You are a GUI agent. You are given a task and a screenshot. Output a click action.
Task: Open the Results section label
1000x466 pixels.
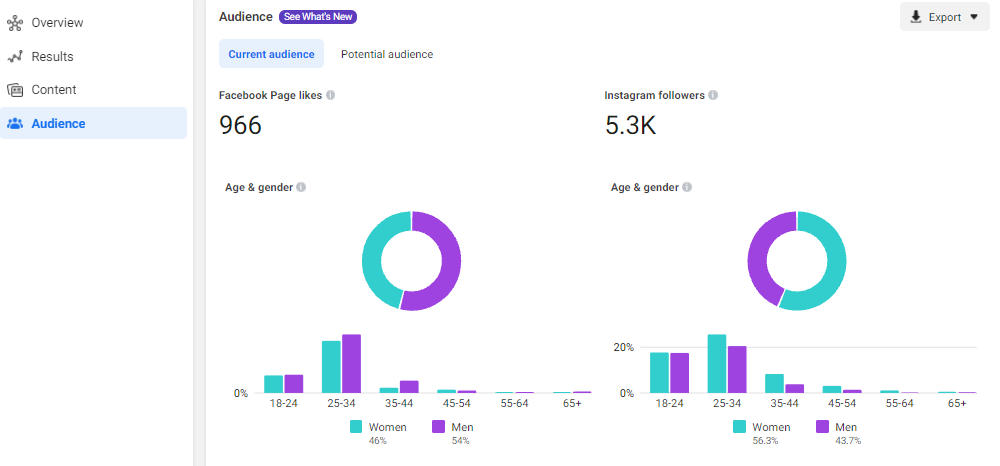pyautogui.click(x=52, y=57)
